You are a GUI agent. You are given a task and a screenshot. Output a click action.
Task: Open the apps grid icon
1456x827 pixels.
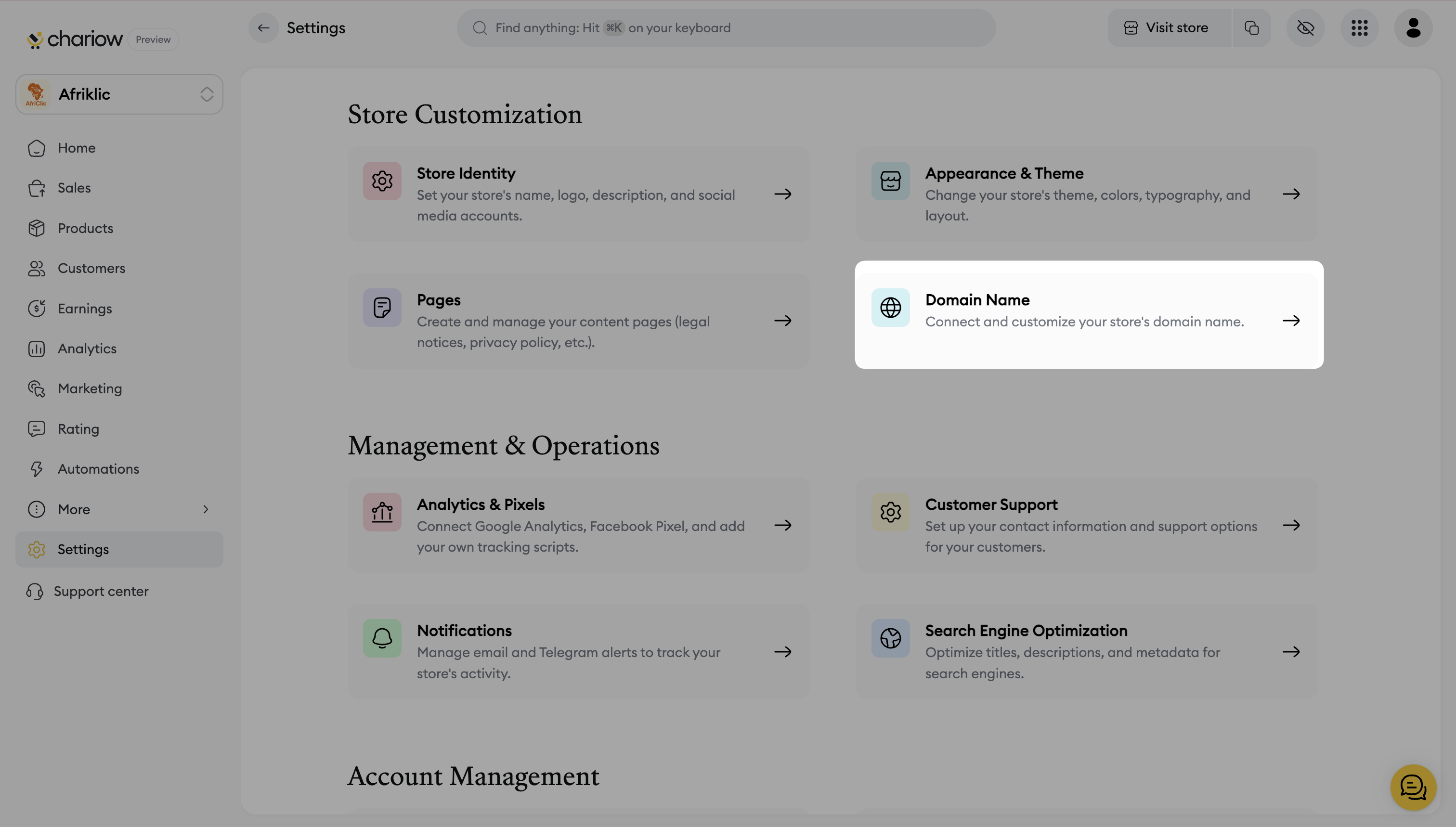point(1359,28)
